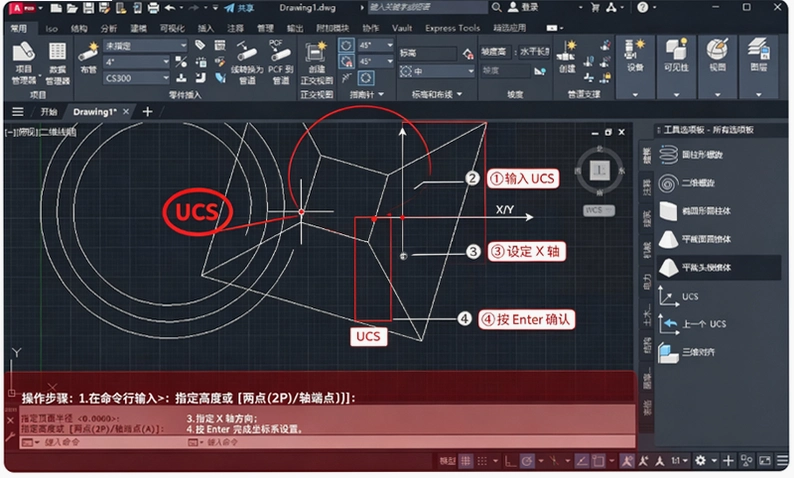794x478 pixels.
Task: Click the Print icon in quick access toolbar
Action: tap(153, 8)
